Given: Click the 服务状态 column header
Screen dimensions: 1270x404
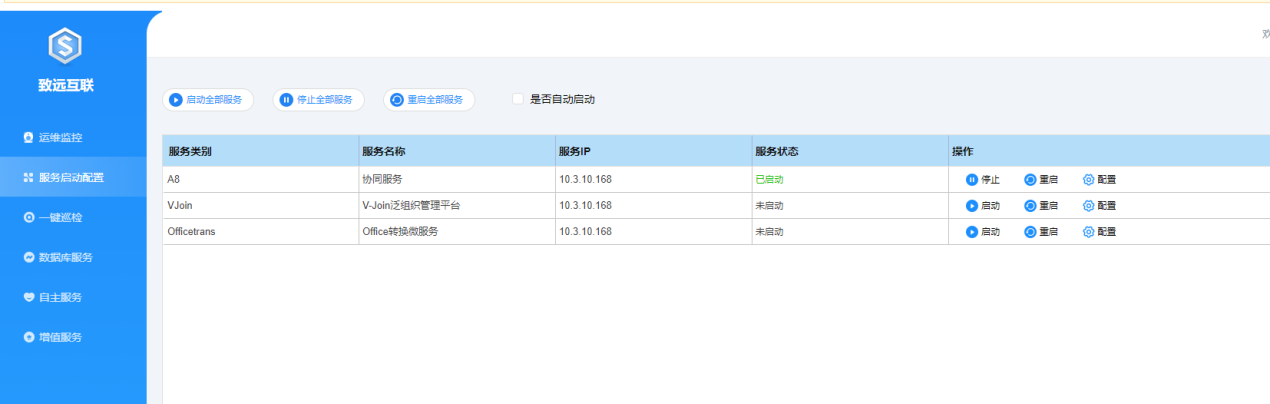Looking at the screenshot, I should [x=849, y=152].
